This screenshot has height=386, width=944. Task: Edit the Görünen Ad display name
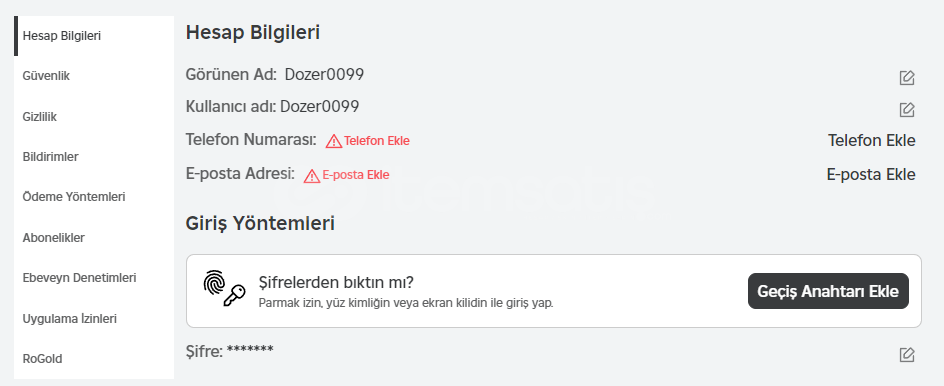pyautogui.click(x=907, y=78)
